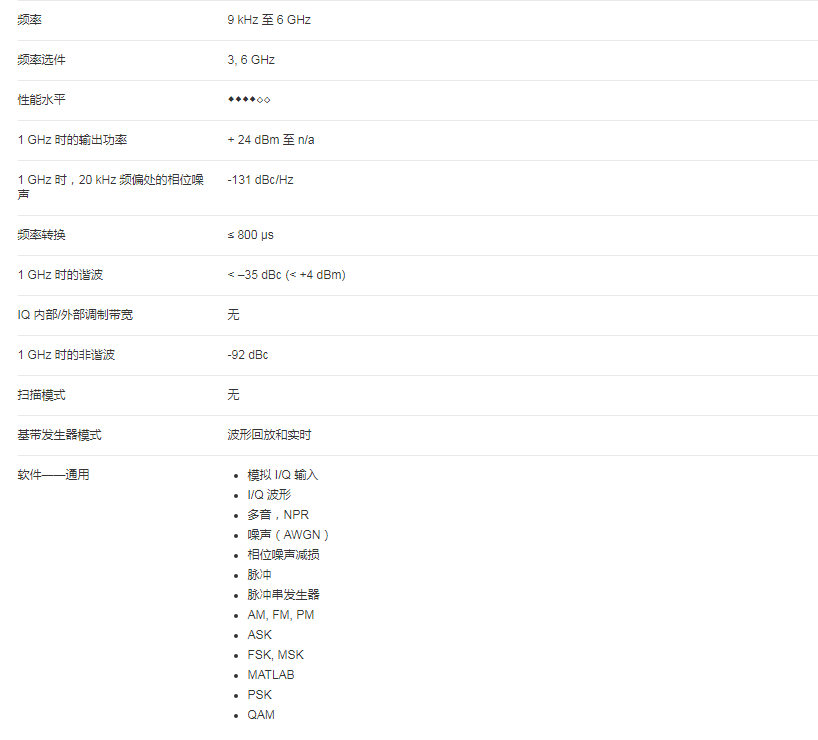Click the + 24 dBm 至 n/a output power value
The image size is (818, 740).
click(271, 140)
